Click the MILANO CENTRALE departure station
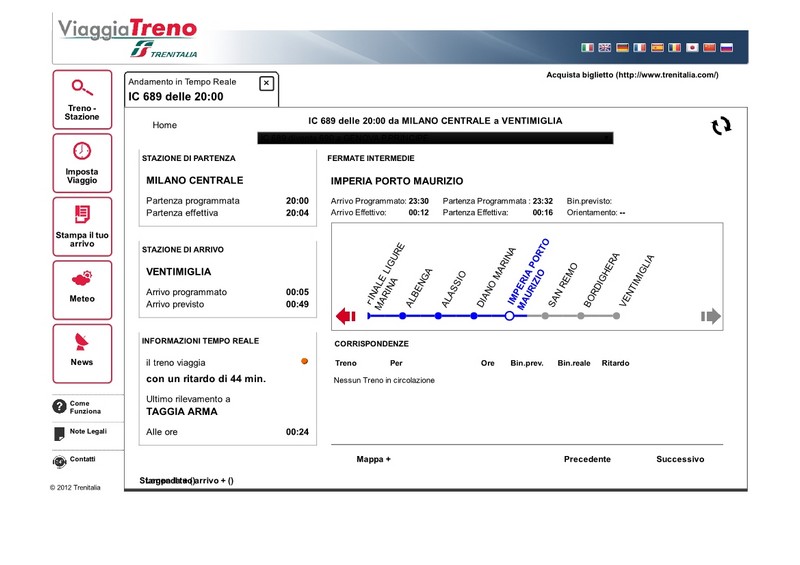This screenshot has height=565, width=800. (x=195, y=180)
